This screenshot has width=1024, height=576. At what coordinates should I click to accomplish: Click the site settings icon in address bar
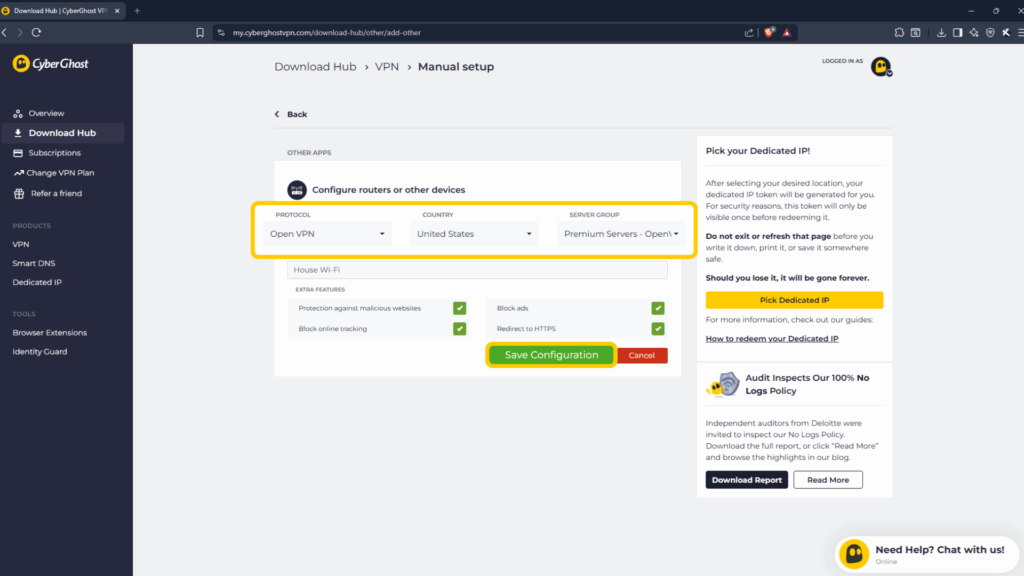tap(221, 33)
